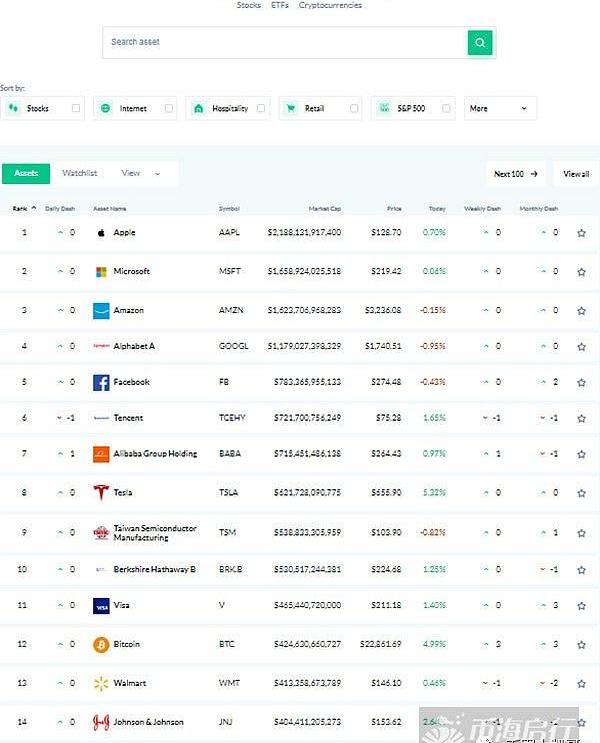Focus the Search asset input field
Viewport: 600px width, 743px height.
point(285,43)
